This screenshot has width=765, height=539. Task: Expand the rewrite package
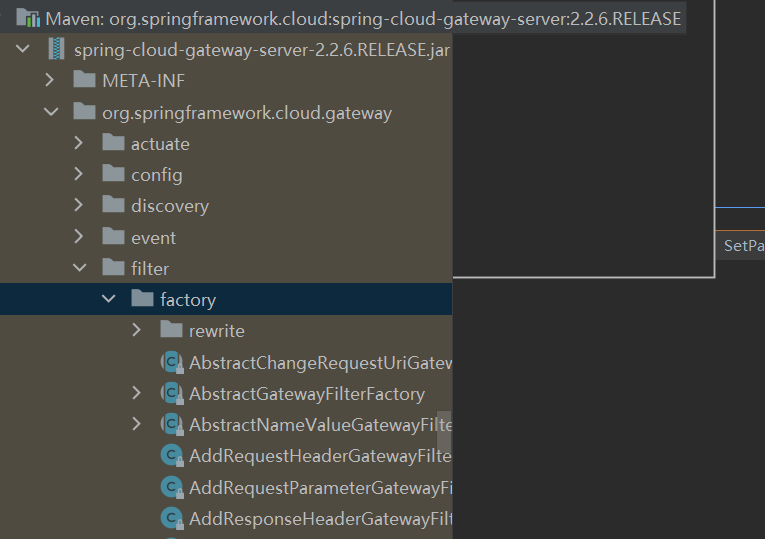137,330
